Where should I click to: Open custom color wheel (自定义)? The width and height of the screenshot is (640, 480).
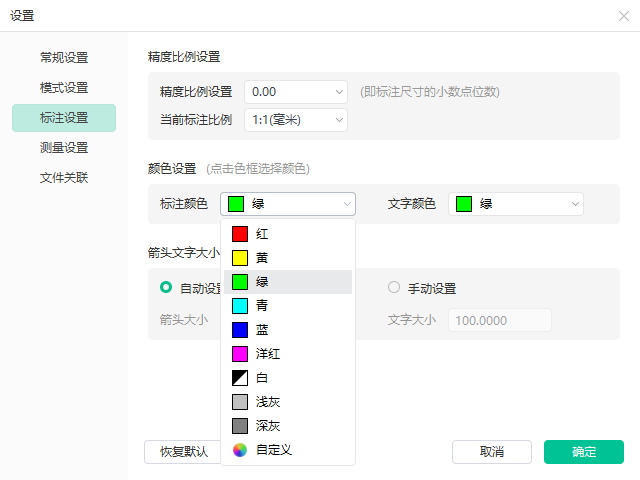coord(288,450)
